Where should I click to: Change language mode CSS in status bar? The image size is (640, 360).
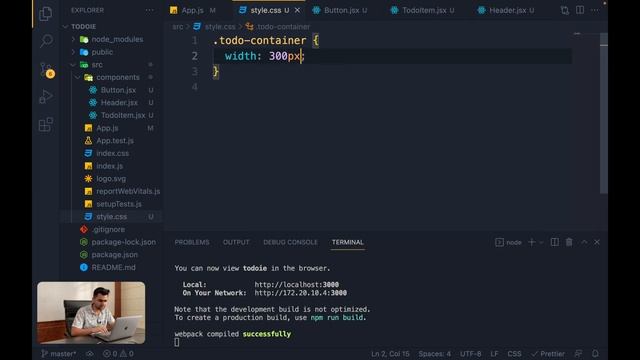514,353
